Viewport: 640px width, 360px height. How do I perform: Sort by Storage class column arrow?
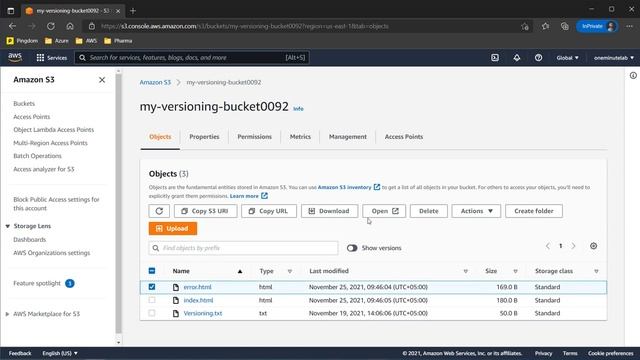(596, 271)
